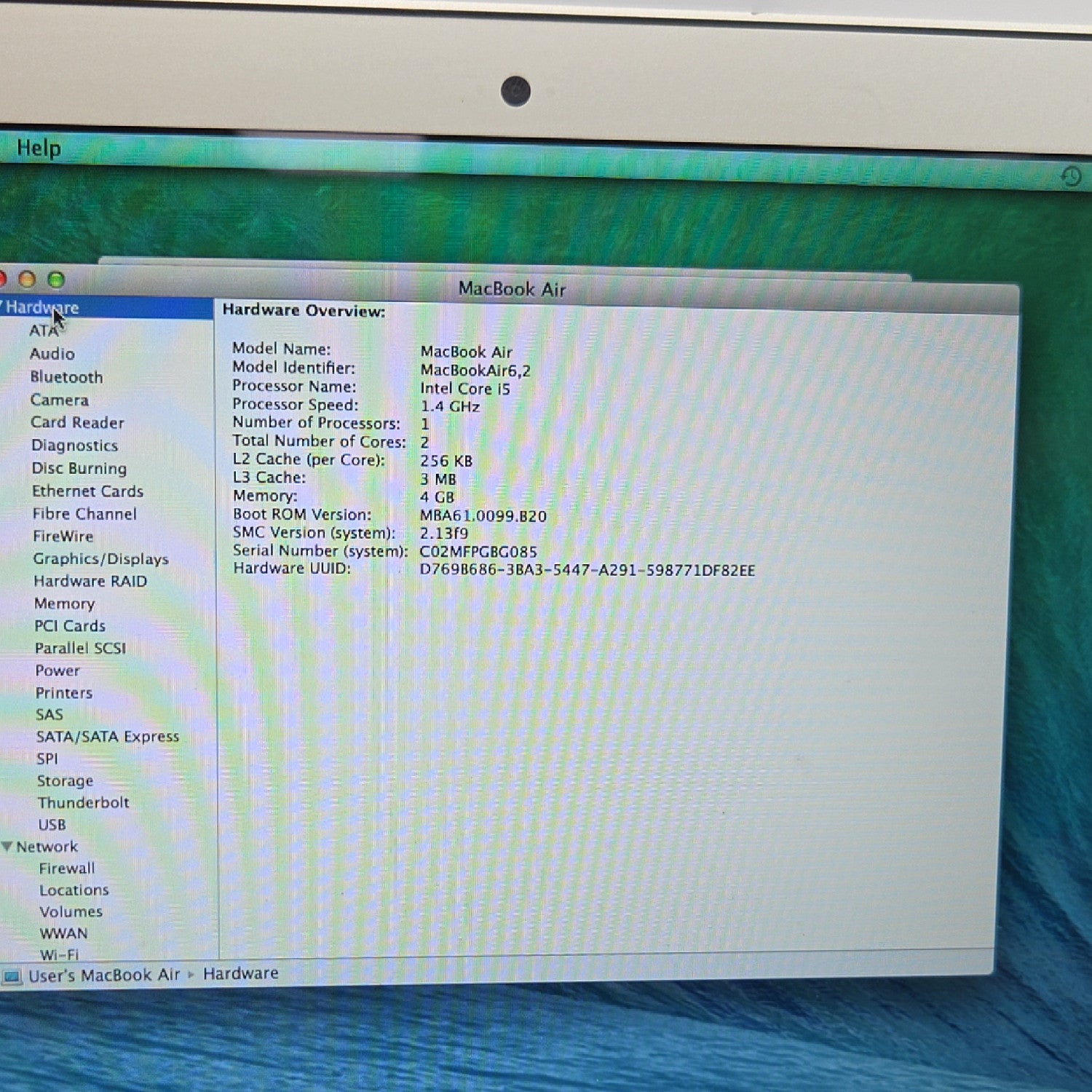Viewport: 1092px width, 1092px height.
Task: Click the serial number C02MFPGBG085
Action: tap(478, 552)
